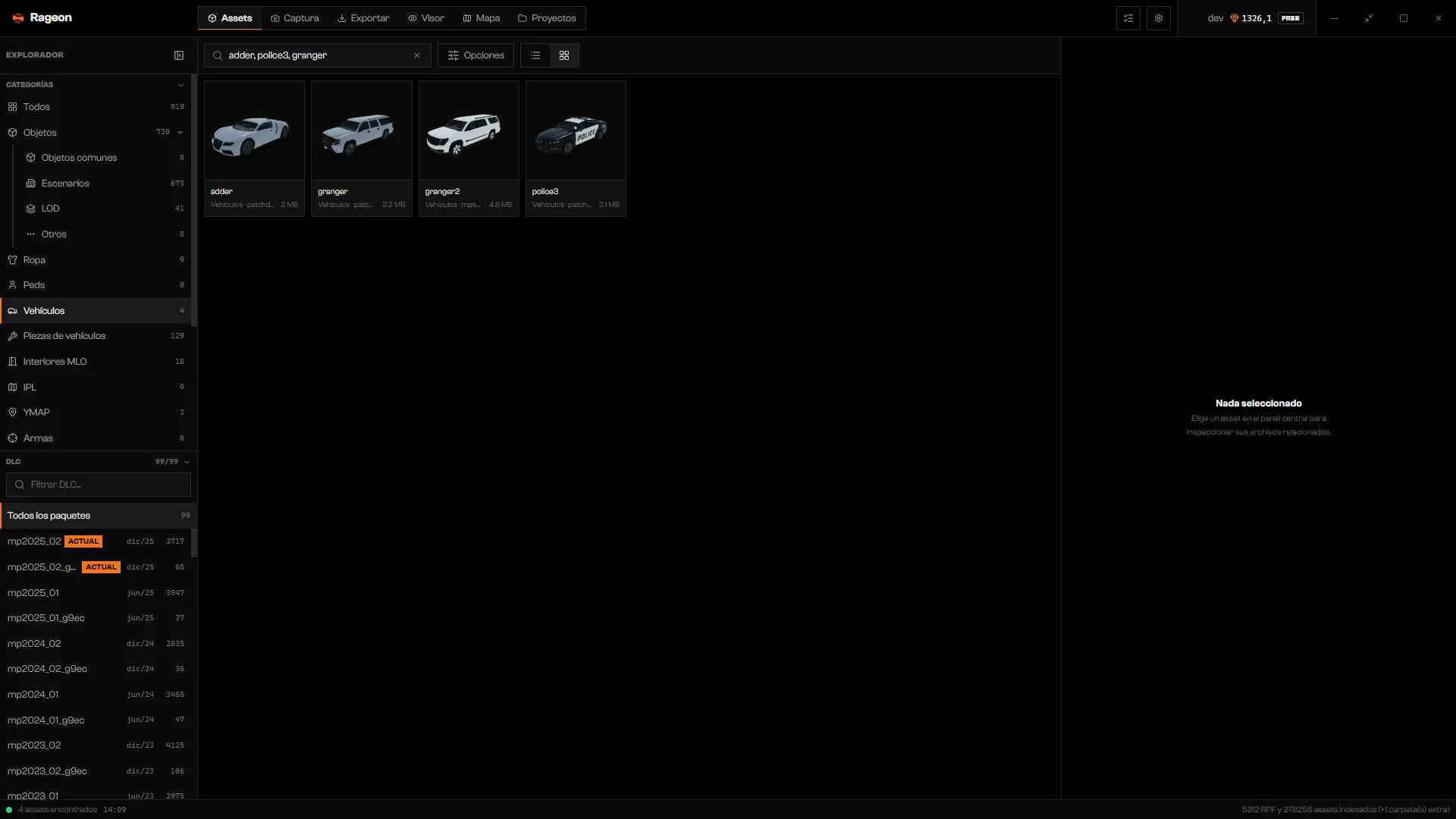Select the mp2024_02 DLC package
The height and width of the screenshot is (819, 1456).
tap(96, 644)
